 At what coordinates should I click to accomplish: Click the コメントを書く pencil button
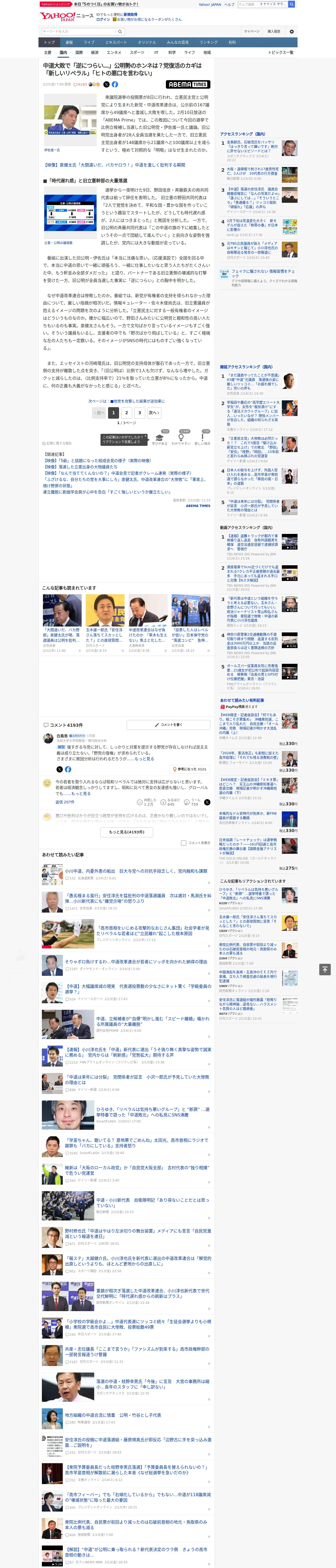tap(168, 724)
